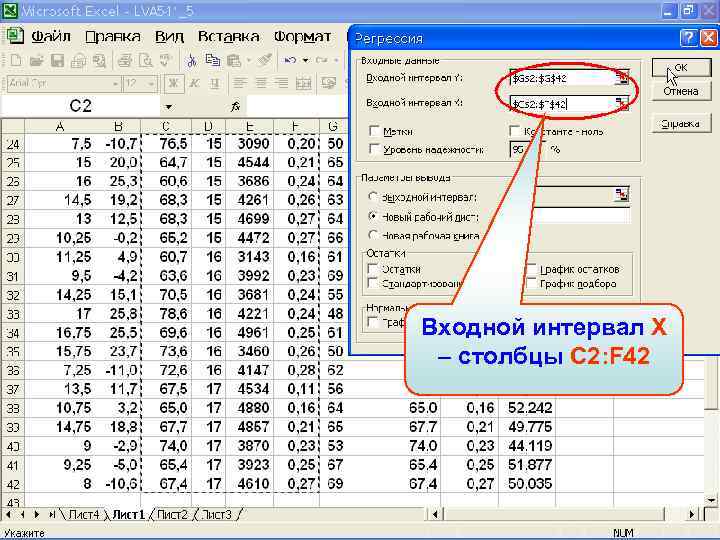Click the Входной интервал X input field
Viewport: 720px width, 540px height.
pos(562,104)
